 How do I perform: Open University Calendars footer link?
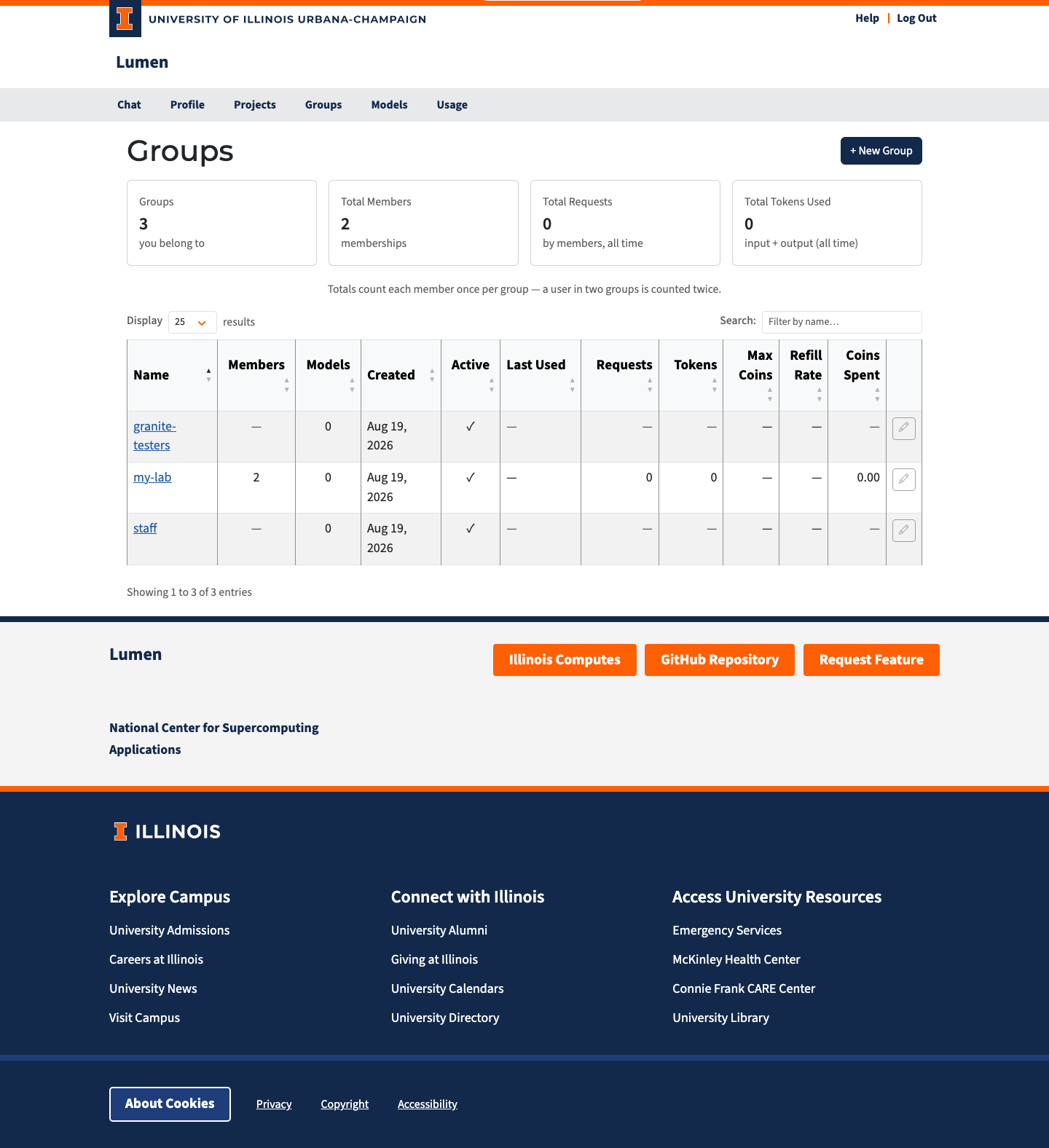[x=447, y=988]
